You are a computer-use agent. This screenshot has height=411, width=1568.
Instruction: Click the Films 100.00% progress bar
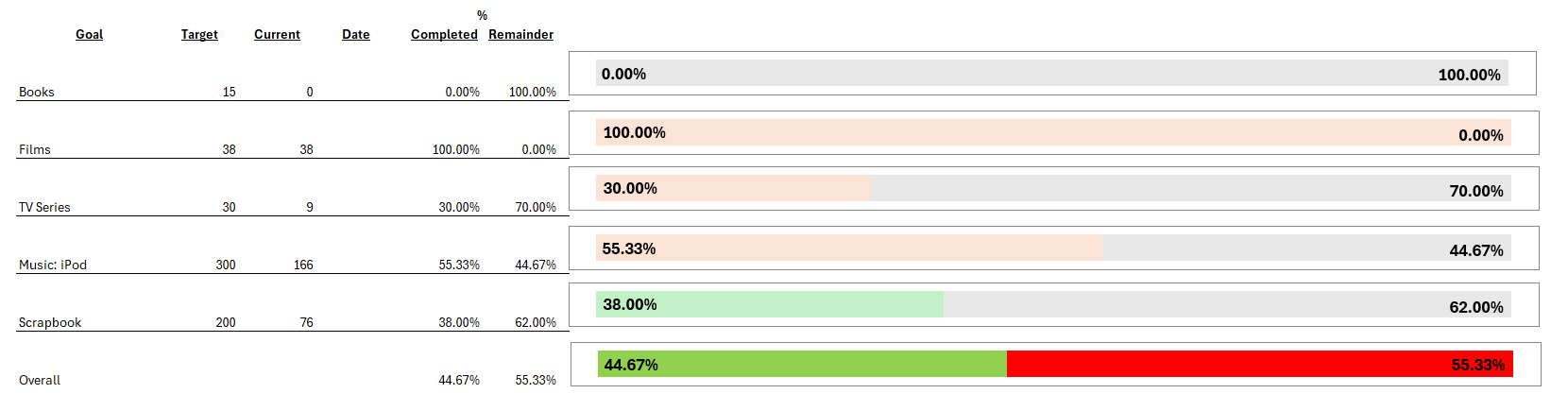click(x=1053, y=132)
